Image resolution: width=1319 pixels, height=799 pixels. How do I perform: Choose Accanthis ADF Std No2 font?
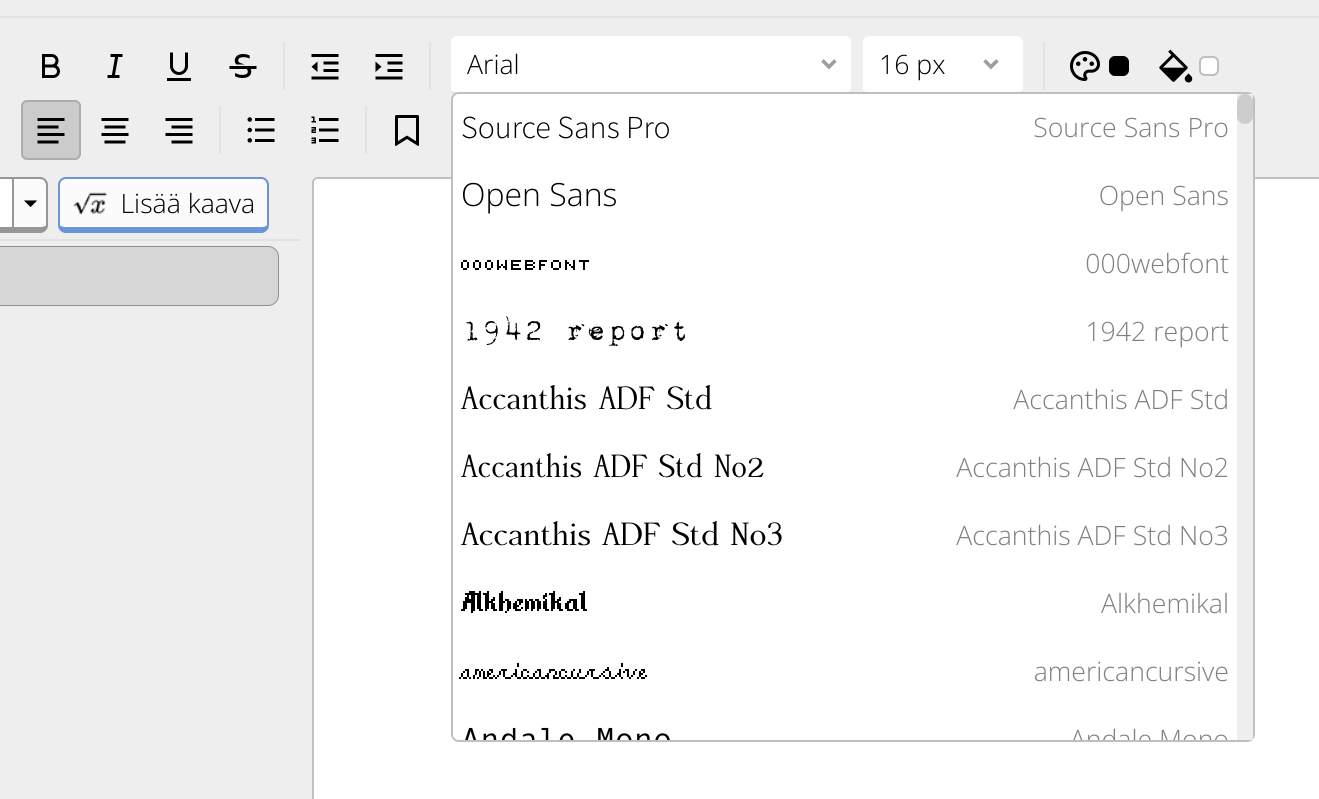click(x=845, y=468)
